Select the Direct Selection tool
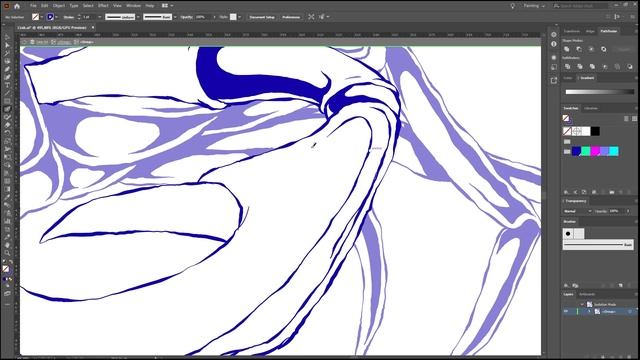640x360 pixels. [x=7, y=45]
